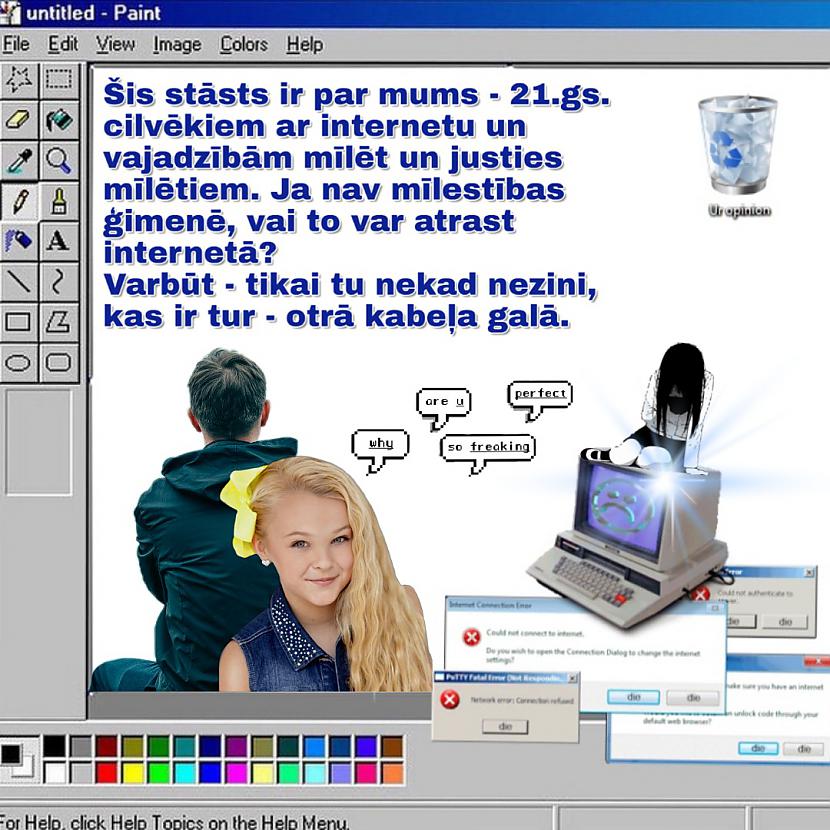The width and height of the screenshot is (830, 830).
Task: Click 'untitled - Paint' title text
Action: tap(93, 13)
